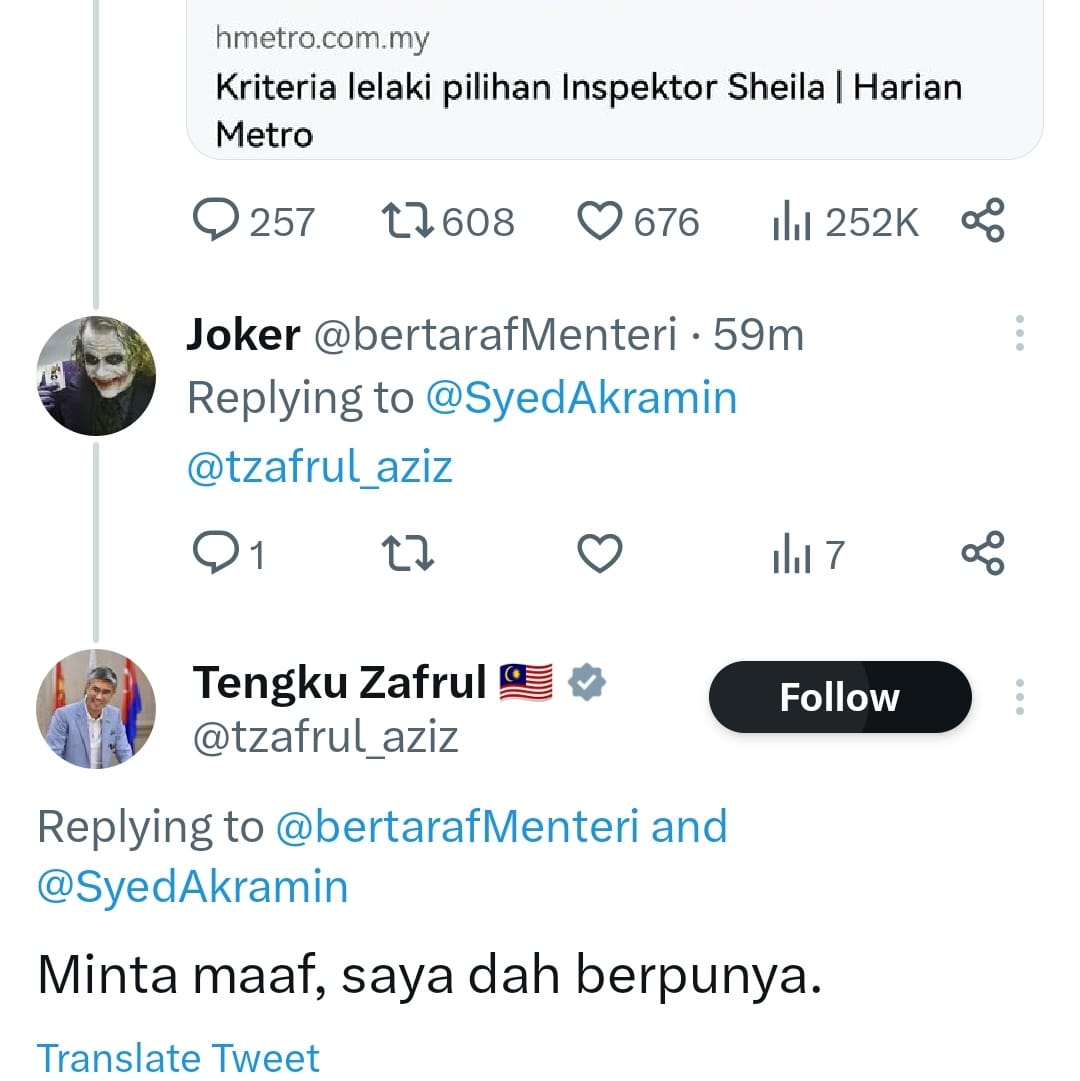View analytics for the 252K views tweet
Screen dimensions: 1080x1081
(790, 222)
